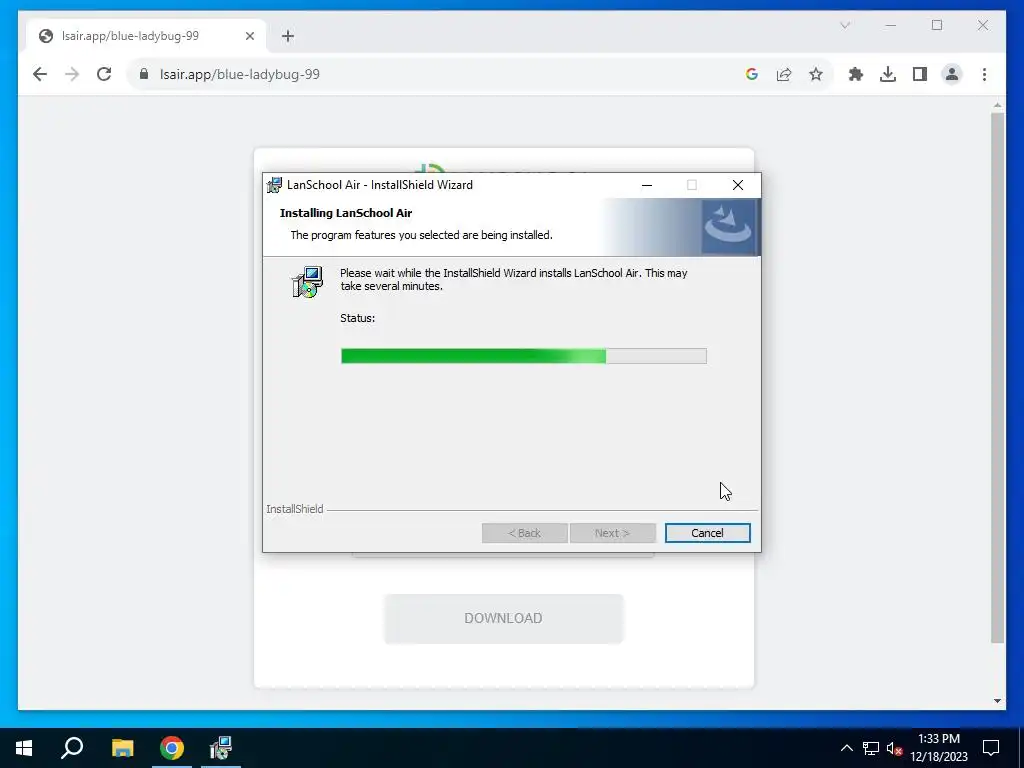Screen dimensions: 1024x768
Task: Reload the lsair.app page
Action: pyautogui.click(x=104, y=74)
